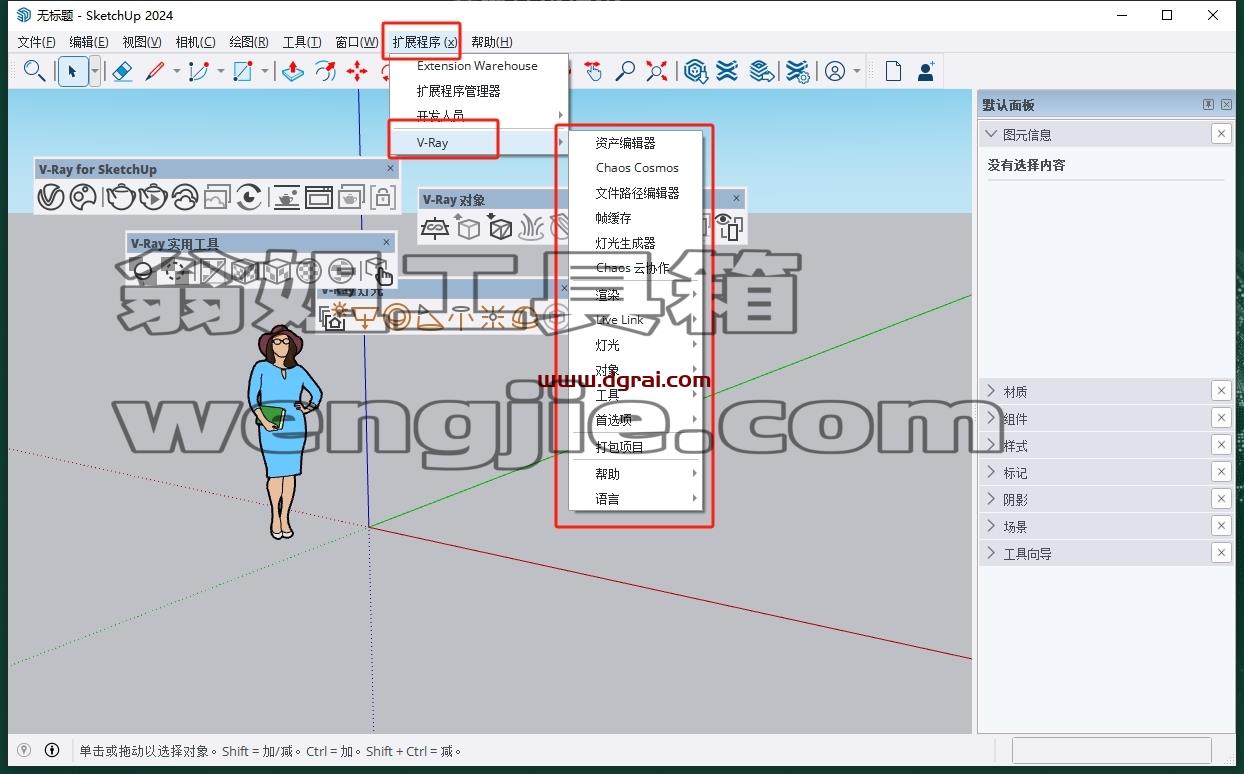Add V-Ray infinite plane object
The height and width of the screenshot is (774, 1244).
(x=434, y=228)
